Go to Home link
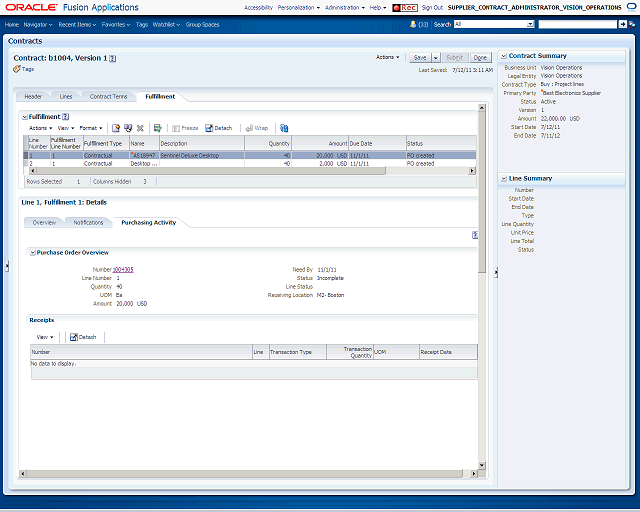 coord(12,24)
